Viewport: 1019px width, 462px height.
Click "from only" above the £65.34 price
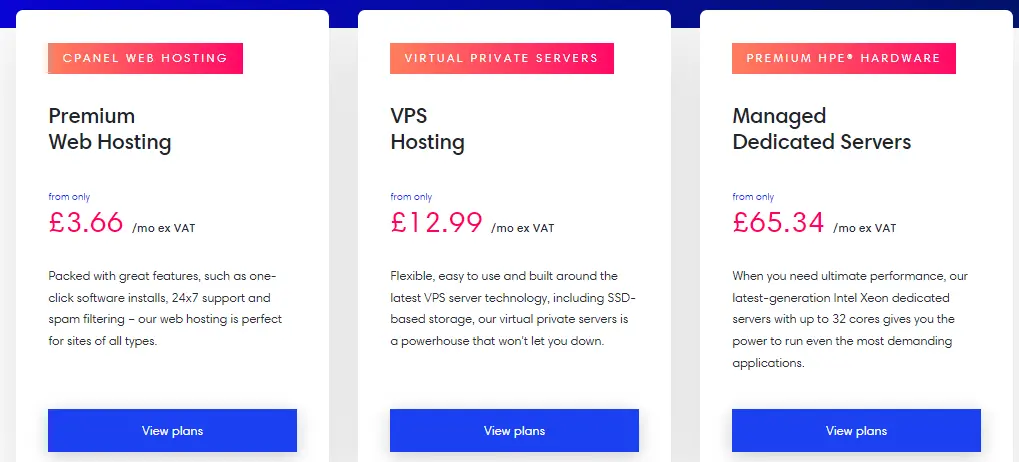(753, 197)
